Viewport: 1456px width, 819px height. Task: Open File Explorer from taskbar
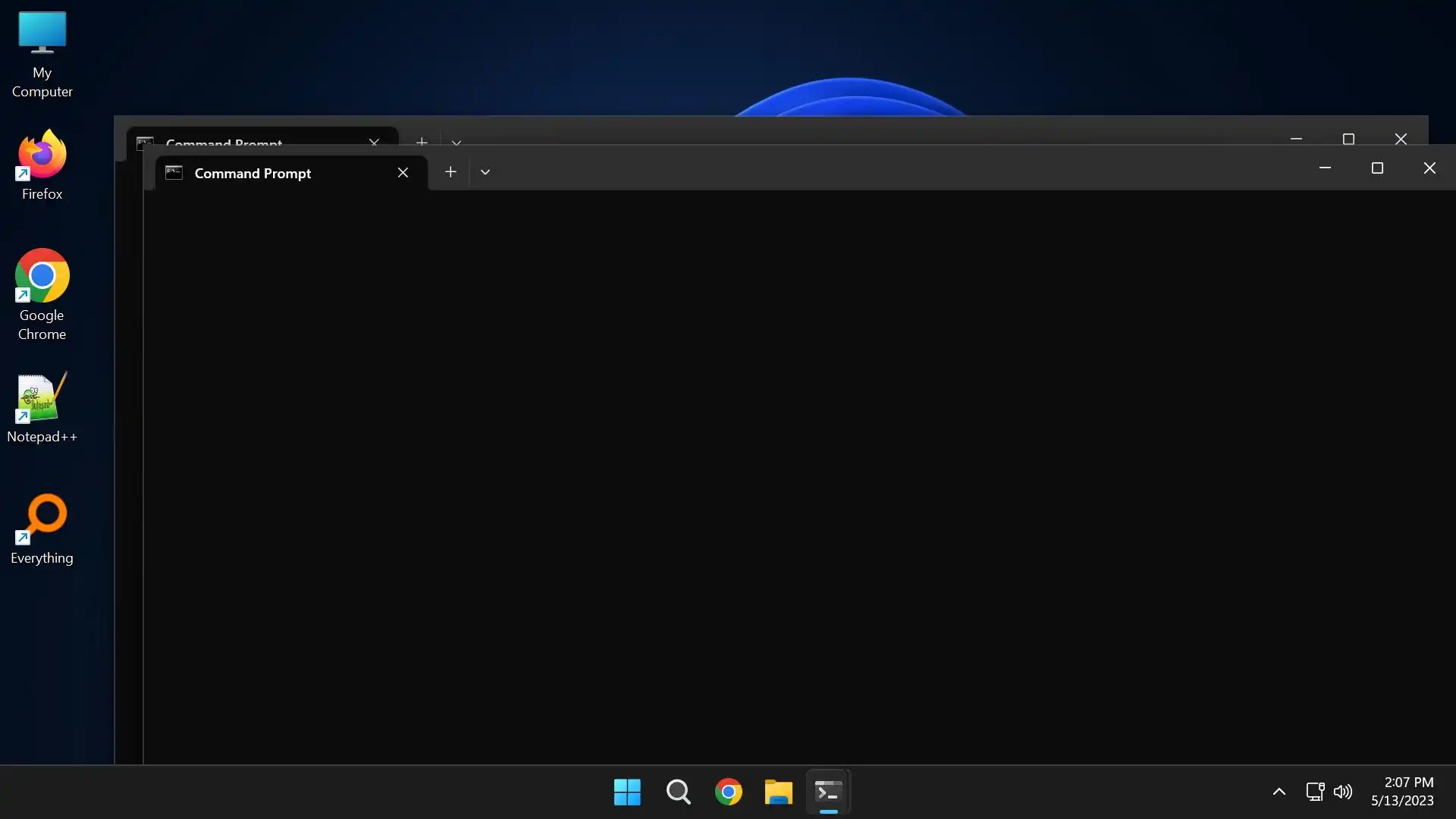point(778,792)
